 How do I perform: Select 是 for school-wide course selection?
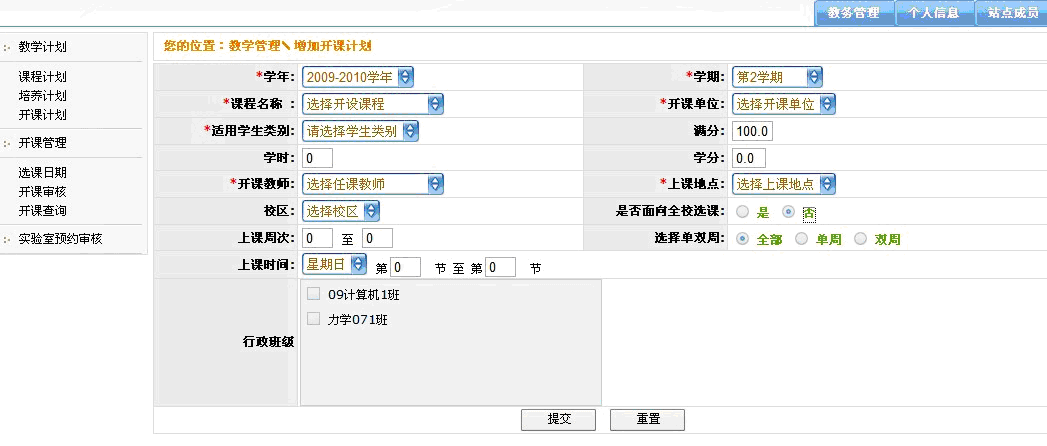point(742,212)
